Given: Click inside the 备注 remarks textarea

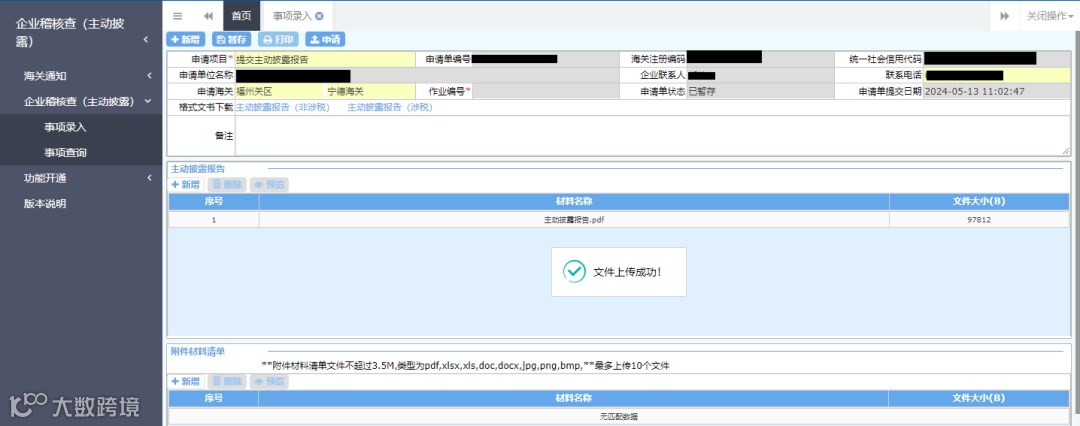Looking at the screenshot, I should tap(653, 136).
